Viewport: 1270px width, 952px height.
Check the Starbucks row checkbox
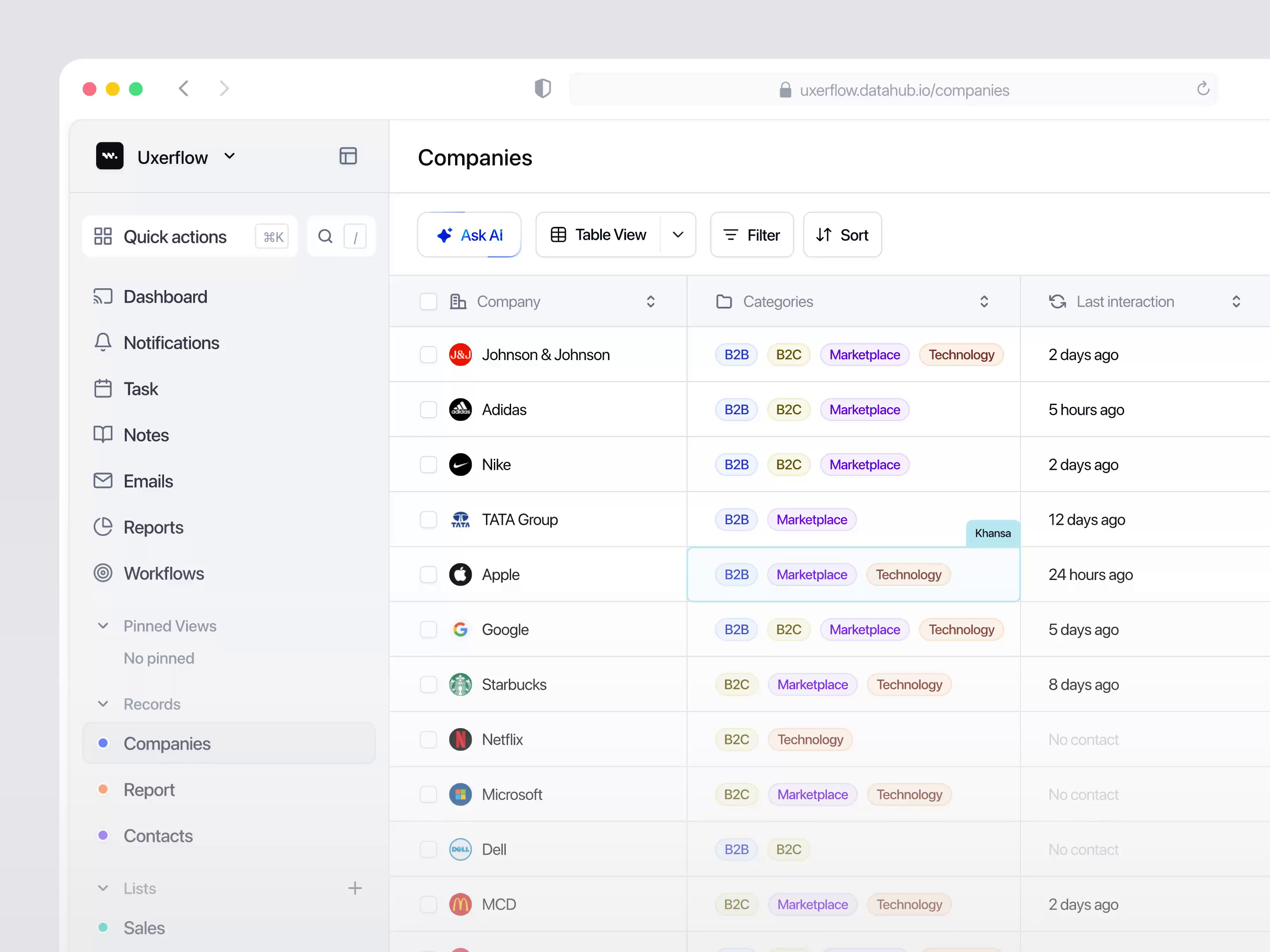pos(428,684)
